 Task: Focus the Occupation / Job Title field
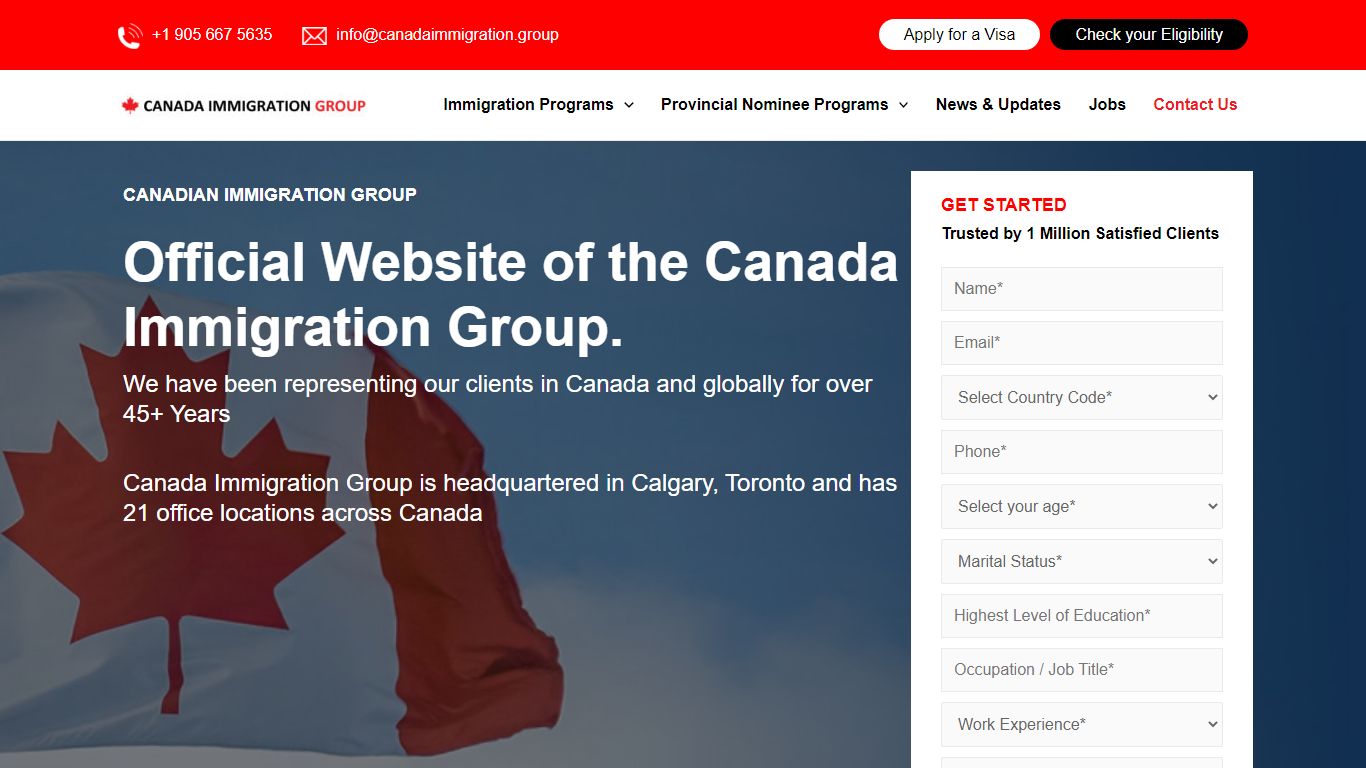pyautogui.click(x=1082, y=670)
